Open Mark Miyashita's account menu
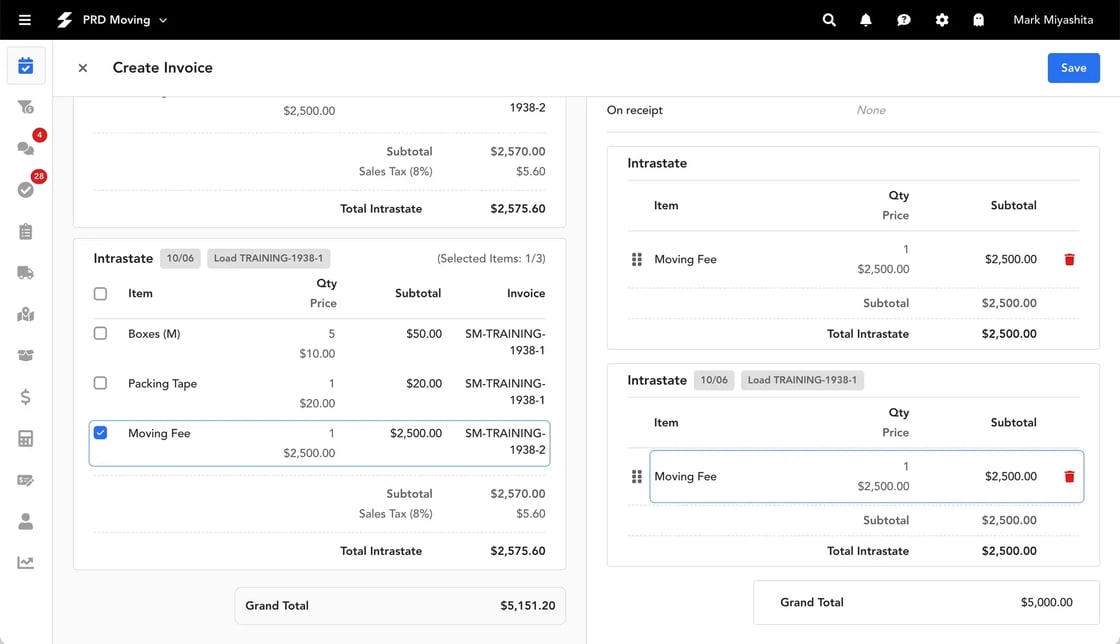 click(x=1052, y=19)
